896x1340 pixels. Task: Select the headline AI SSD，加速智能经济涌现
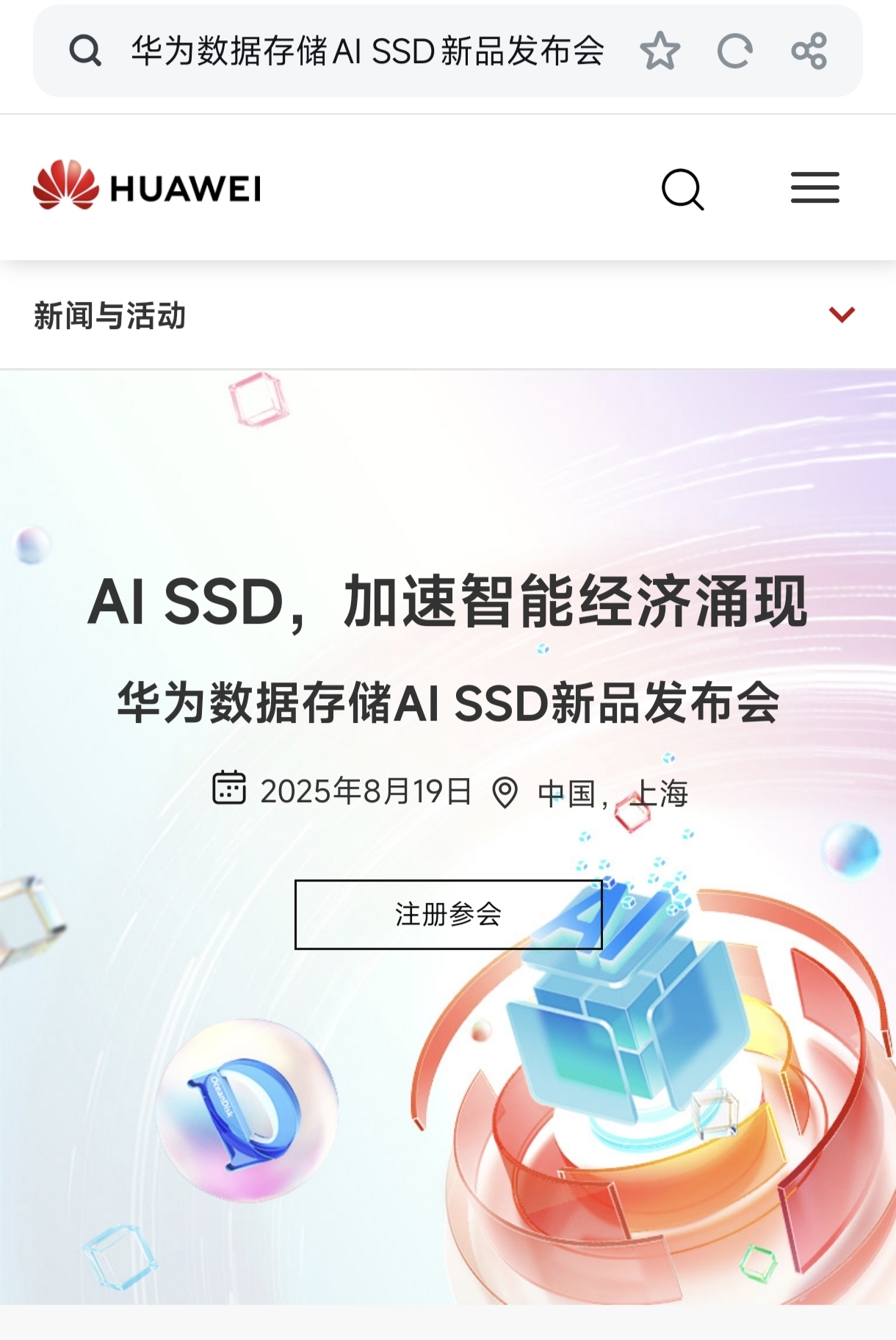[448, 602]
